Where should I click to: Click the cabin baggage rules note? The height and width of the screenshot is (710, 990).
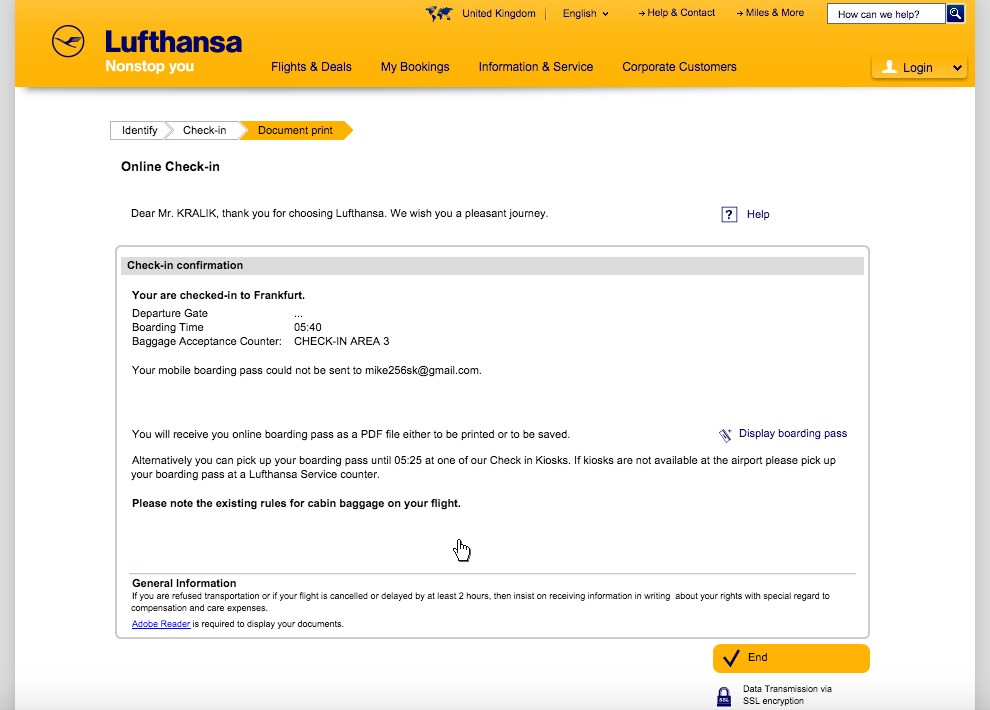coord(296,504)
